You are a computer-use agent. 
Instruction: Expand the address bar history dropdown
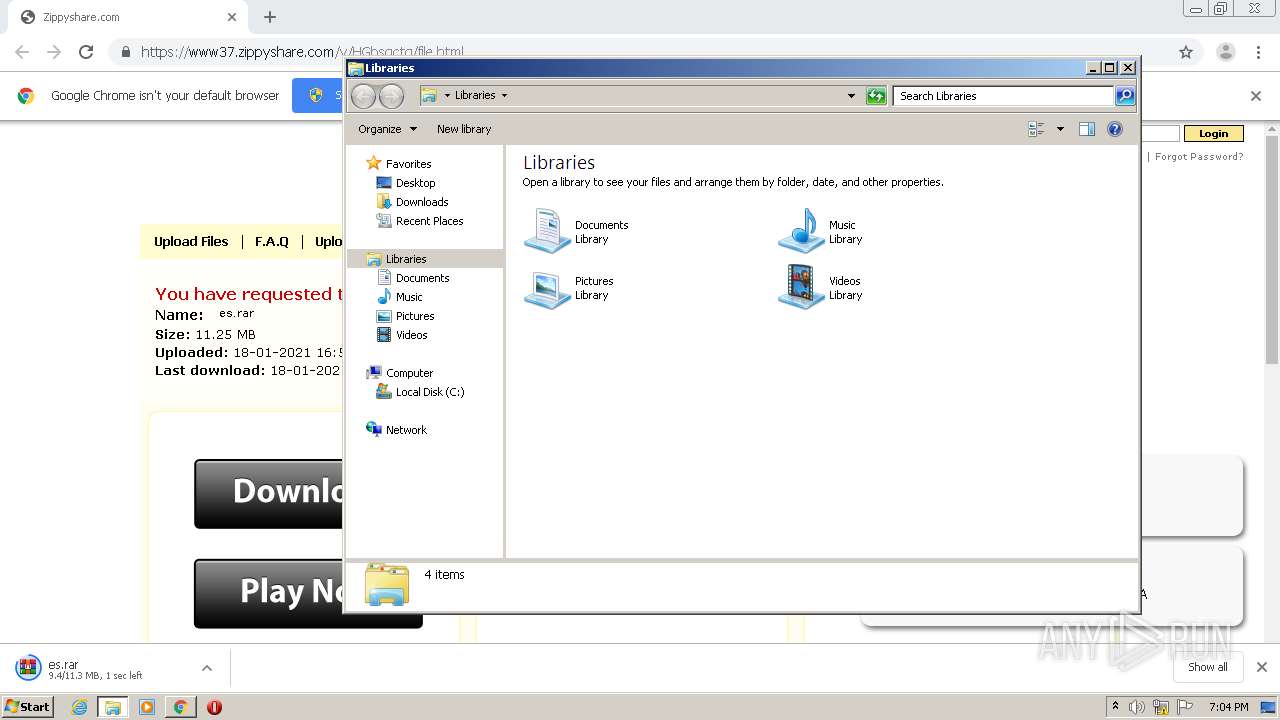coord(851,96)
